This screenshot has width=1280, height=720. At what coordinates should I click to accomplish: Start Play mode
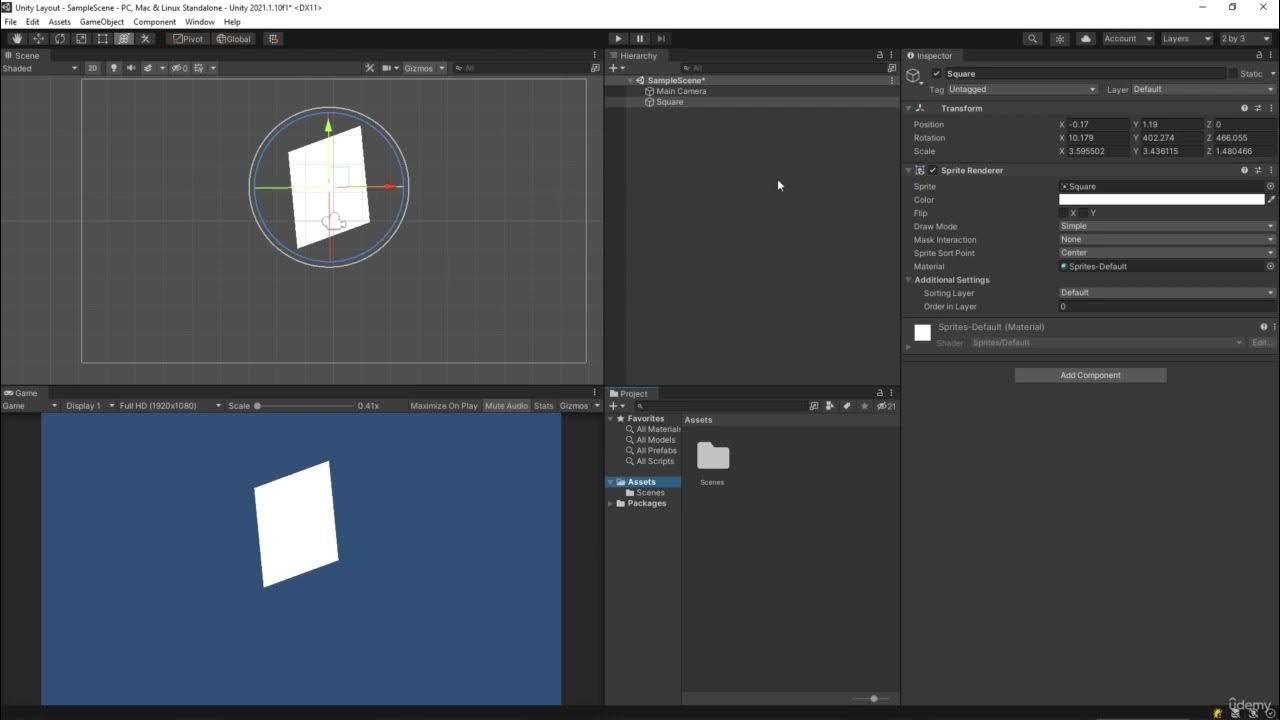(x=618, y=39)
